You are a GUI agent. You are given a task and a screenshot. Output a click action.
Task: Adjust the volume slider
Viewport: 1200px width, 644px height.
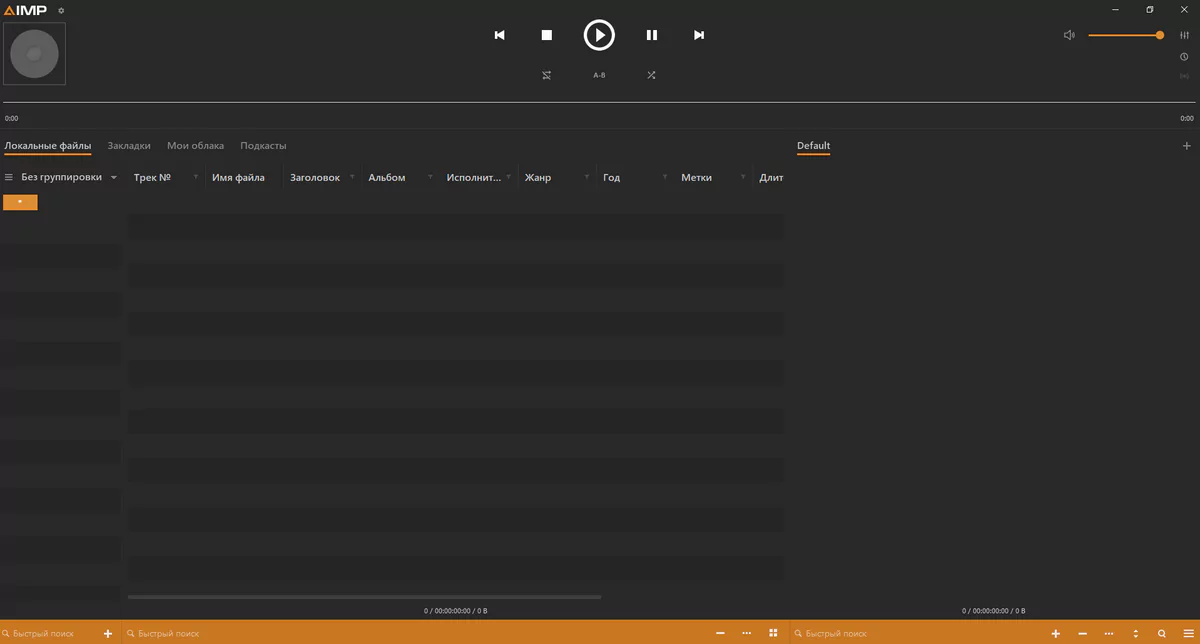click(x=1124, y=35)
